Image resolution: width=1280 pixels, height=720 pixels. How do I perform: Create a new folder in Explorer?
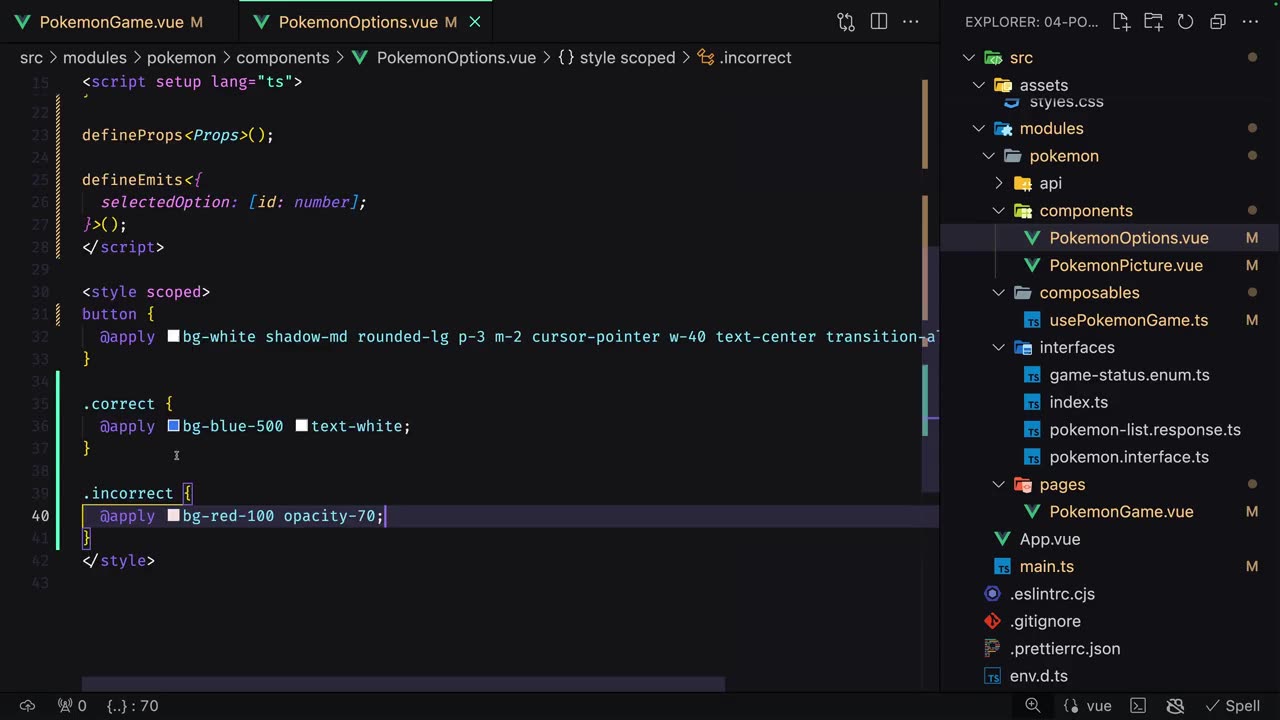coord(1153,22)
